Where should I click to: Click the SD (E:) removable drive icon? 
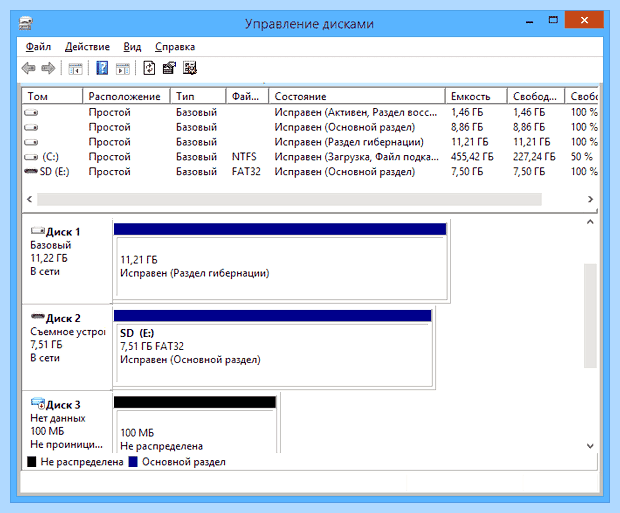click(x=31, y=171)
